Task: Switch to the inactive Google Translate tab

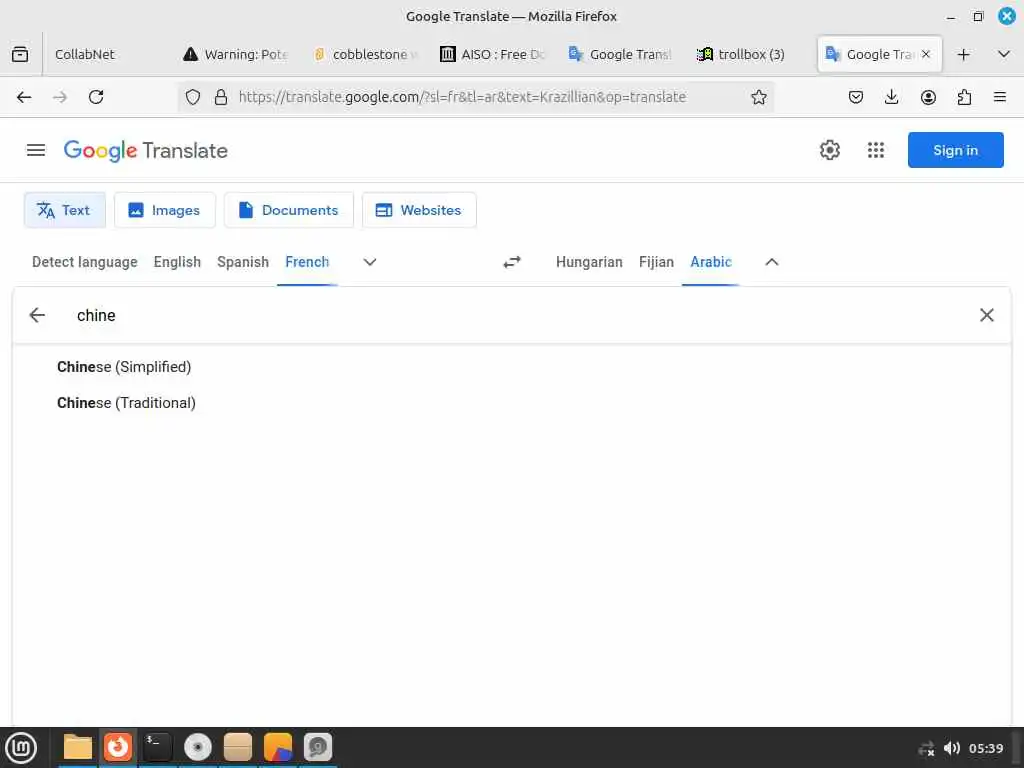Action: pyautogui.click(x=621, y=54)
